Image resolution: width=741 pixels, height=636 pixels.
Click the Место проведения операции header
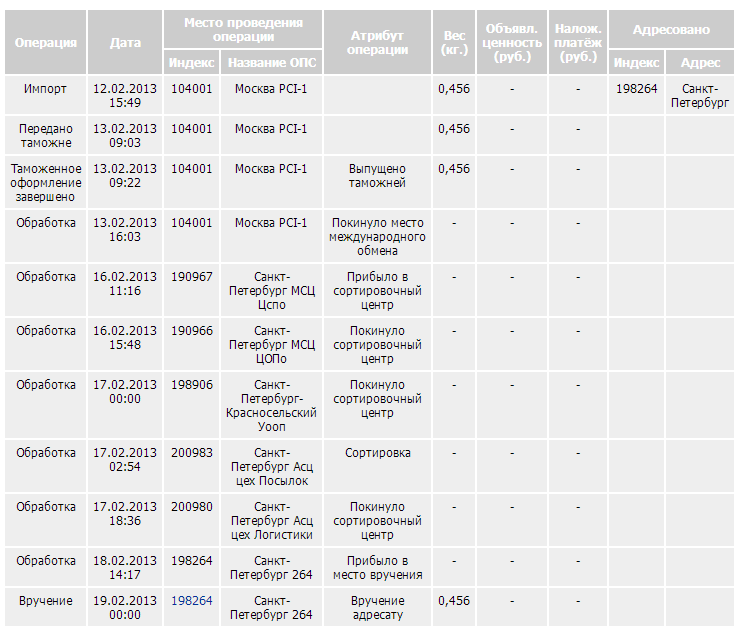click(242, 29)
